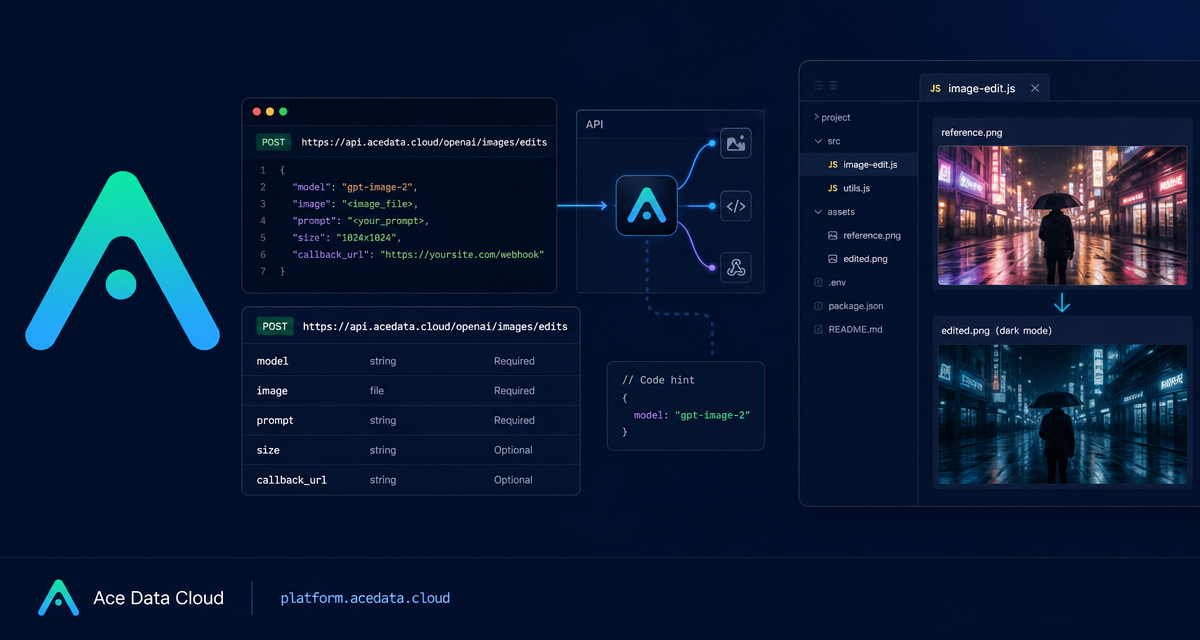Click the Ace Data Cloud footer logo icon
Image resolution: width=1200 pixels, height=640 pixels.
click(x=58, y=598)
